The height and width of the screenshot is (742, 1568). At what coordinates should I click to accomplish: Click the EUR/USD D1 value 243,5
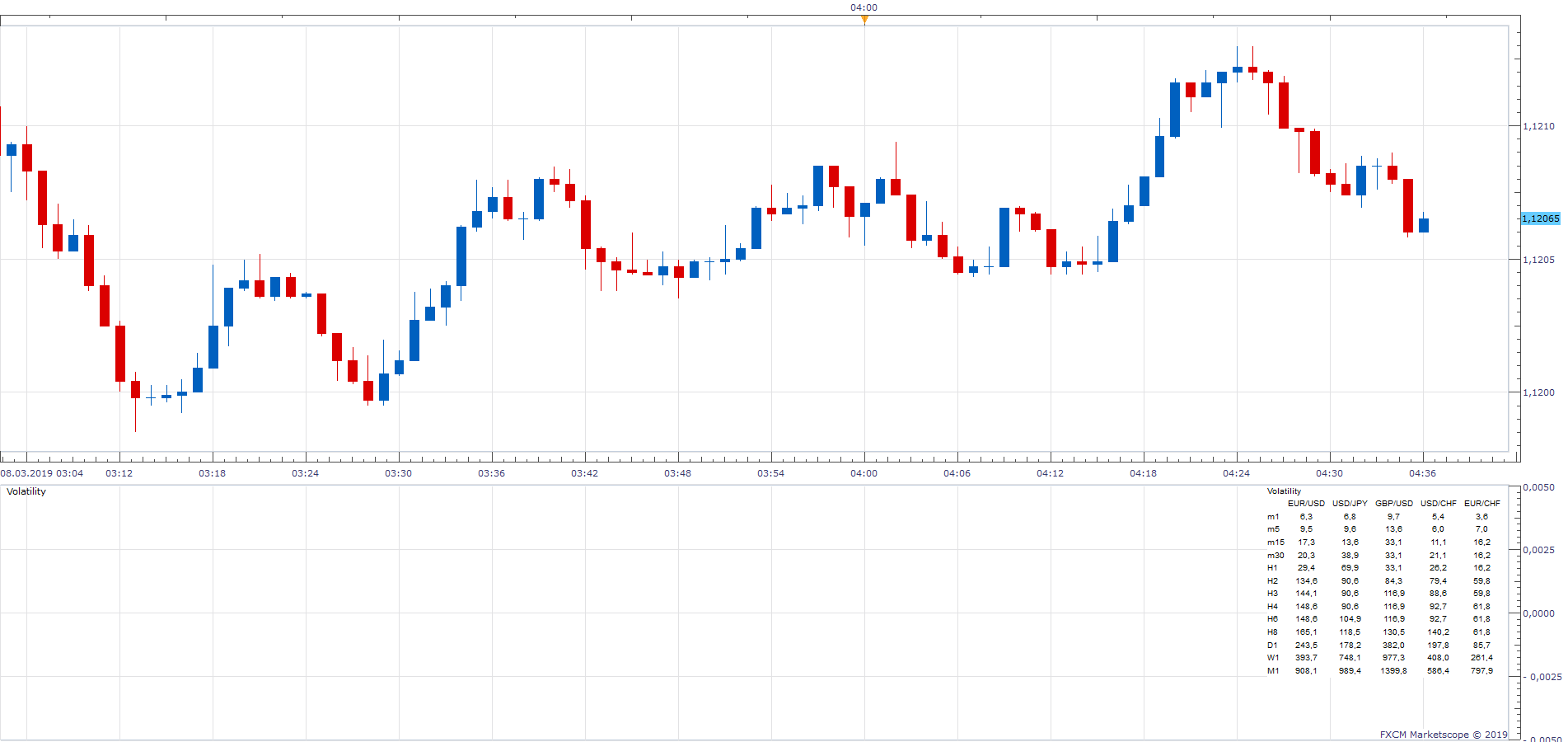[x=1306, y=646]
